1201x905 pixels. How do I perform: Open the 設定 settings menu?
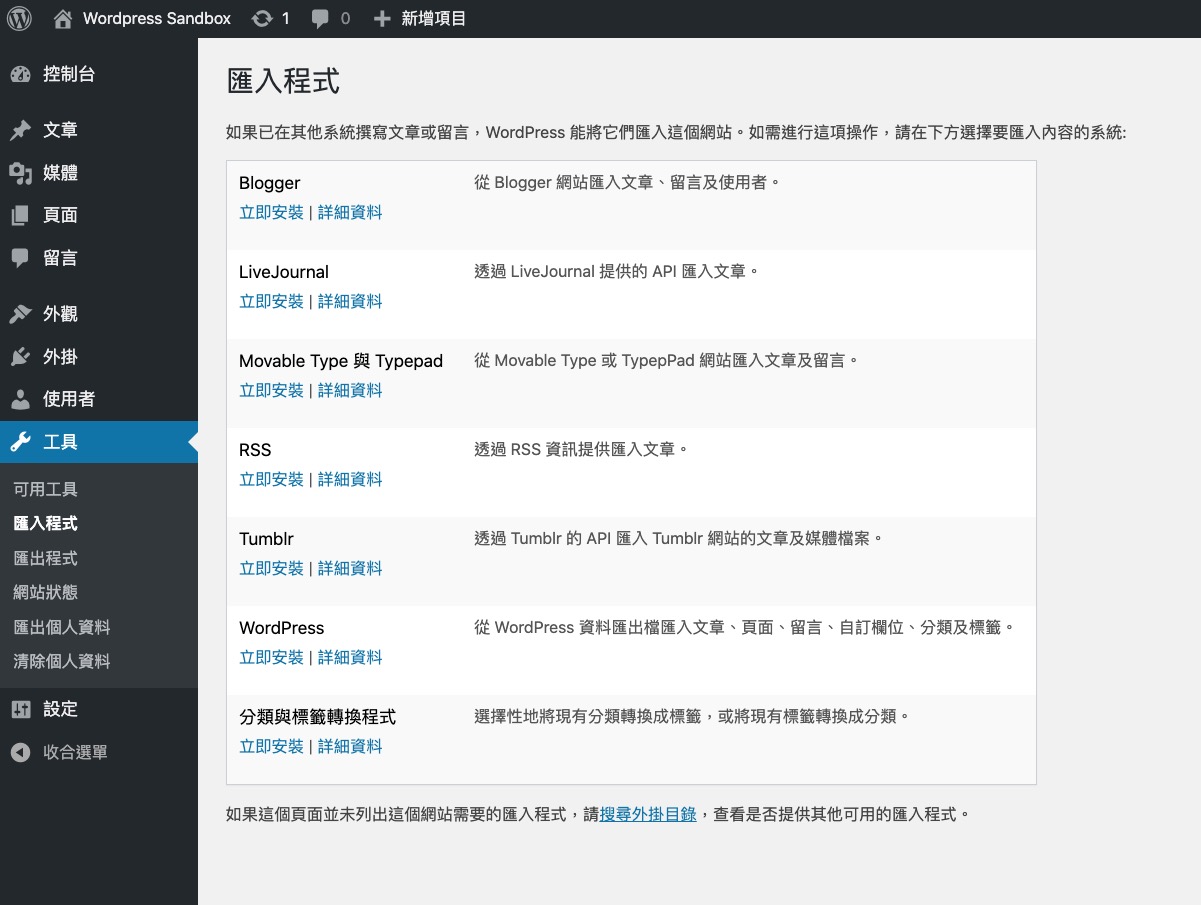tap(60, 709)
